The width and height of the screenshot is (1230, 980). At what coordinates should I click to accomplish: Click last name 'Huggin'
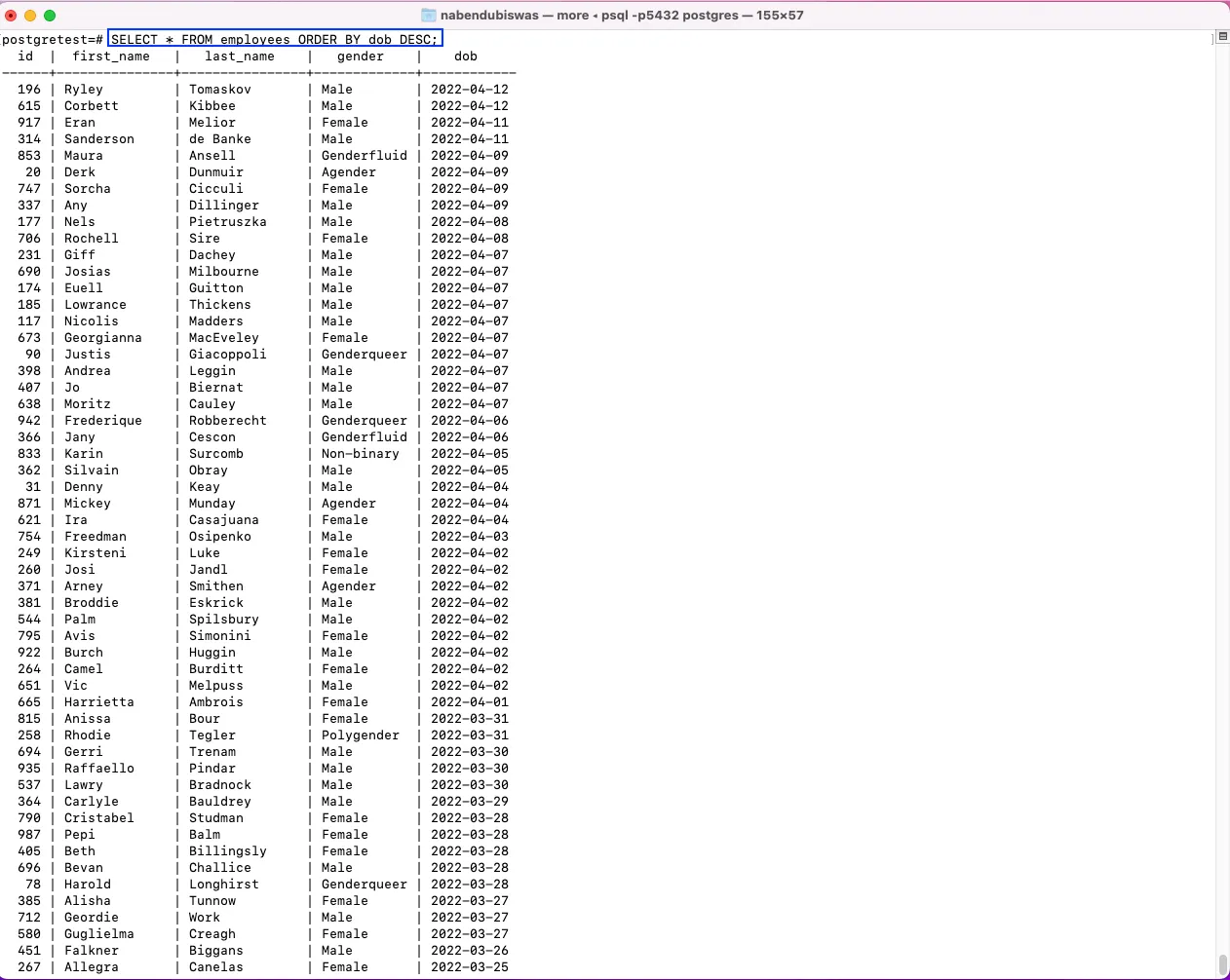pyautogui.click(x=212, y=653)
